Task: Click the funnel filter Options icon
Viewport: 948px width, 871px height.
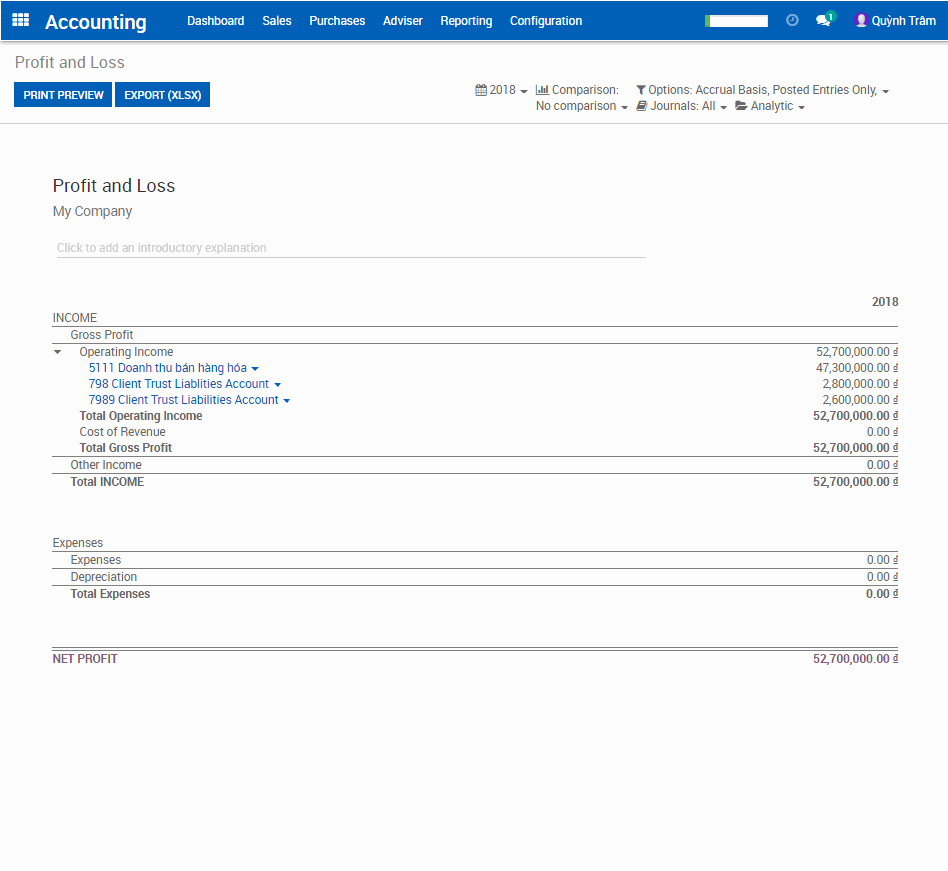Action: click(x=641, y=90)
